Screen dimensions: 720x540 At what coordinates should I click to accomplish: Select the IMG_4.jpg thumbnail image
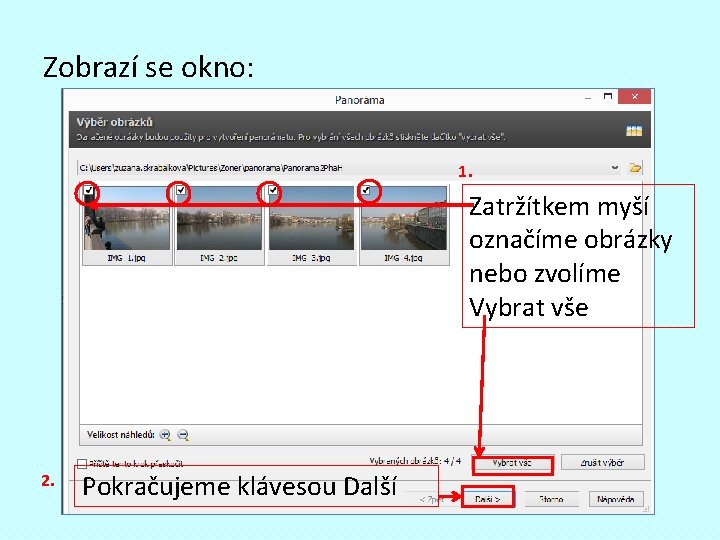[404, 218]
